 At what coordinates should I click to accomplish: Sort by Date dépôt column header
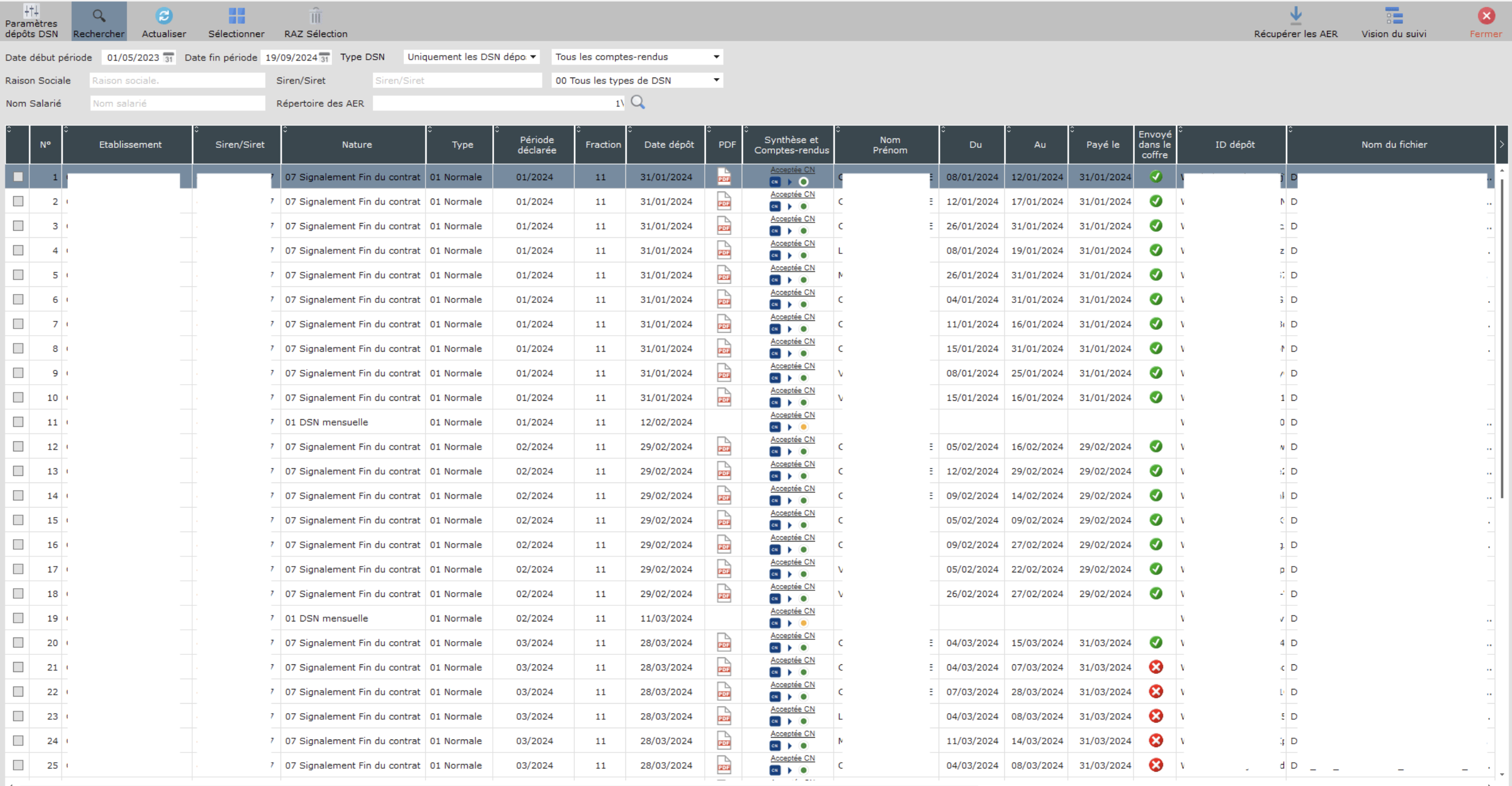pyautogui.click(x=668, y=144)
